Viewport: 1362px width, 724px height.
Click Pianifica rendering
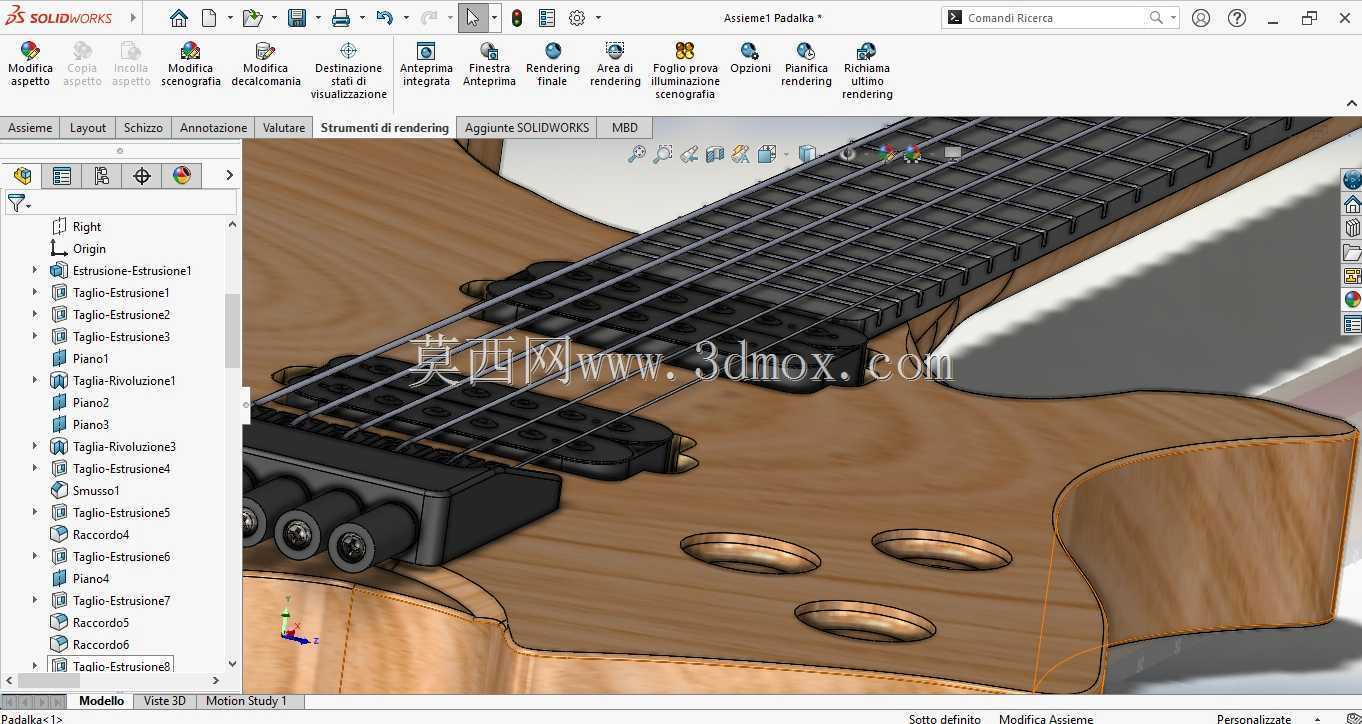806,65
